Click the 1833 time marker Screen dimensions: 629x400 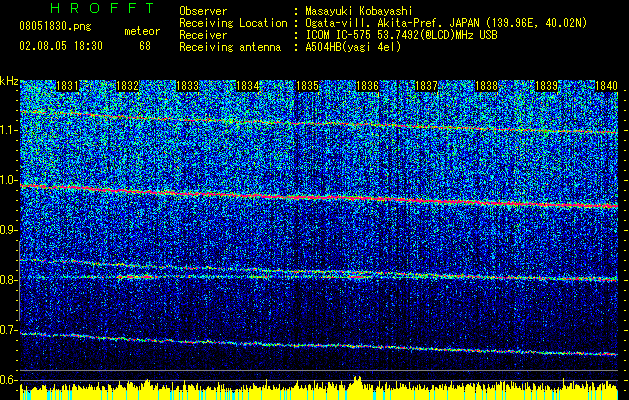click(x=187, y=86)
